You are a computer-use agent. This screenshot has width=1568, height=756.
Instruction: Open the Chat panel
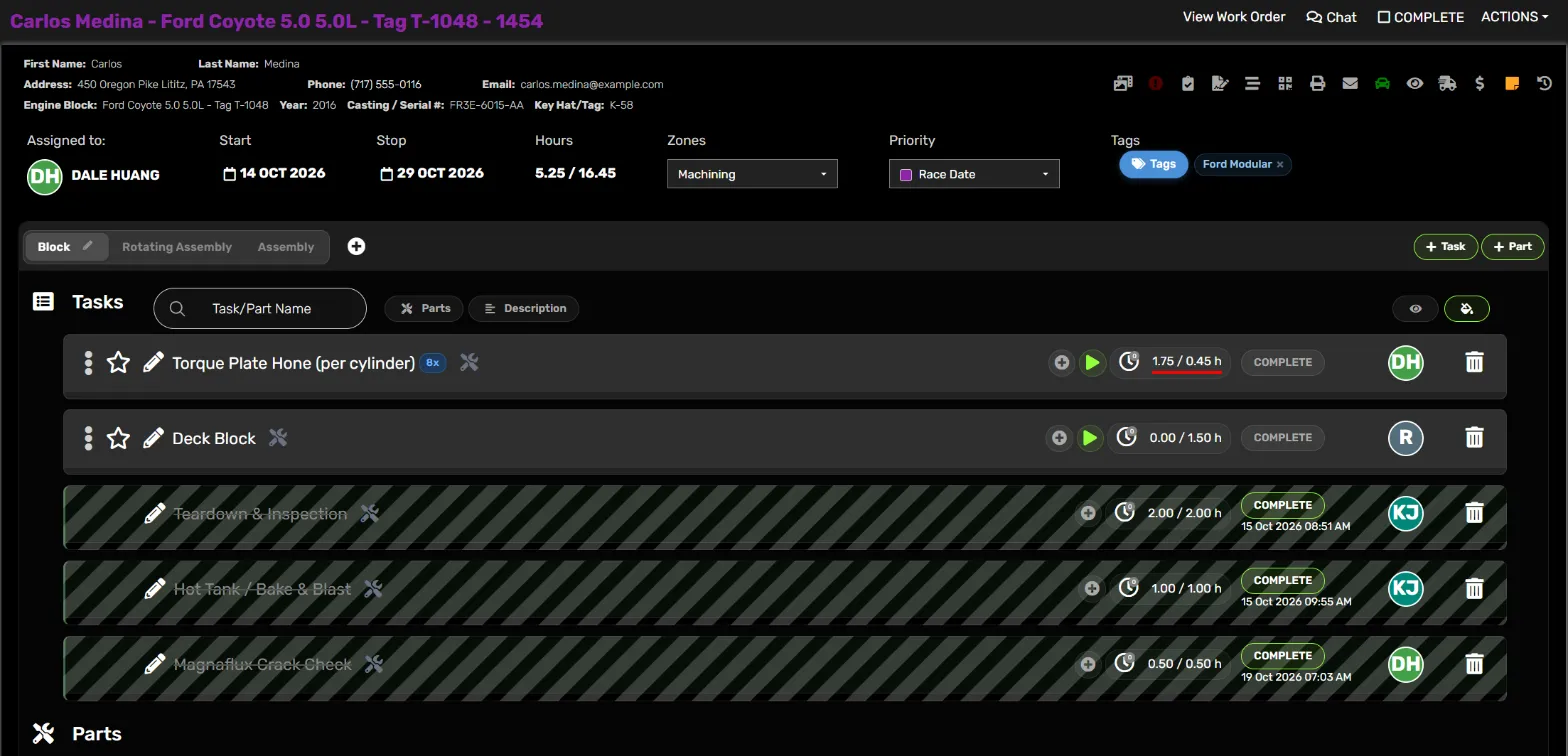point(1331,17)
